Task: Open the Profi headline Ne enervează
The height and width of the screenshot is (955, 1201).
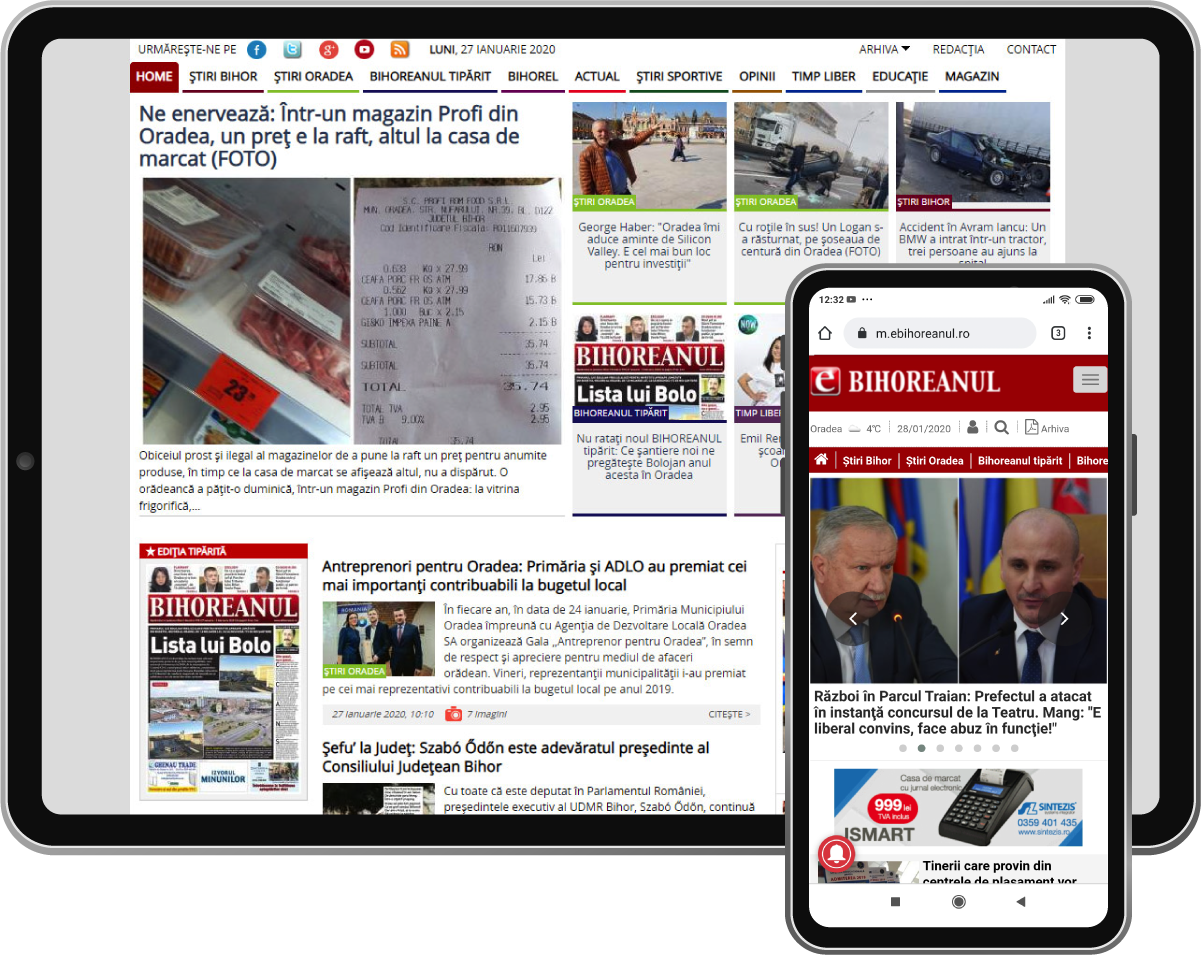Action: [330, 135]
